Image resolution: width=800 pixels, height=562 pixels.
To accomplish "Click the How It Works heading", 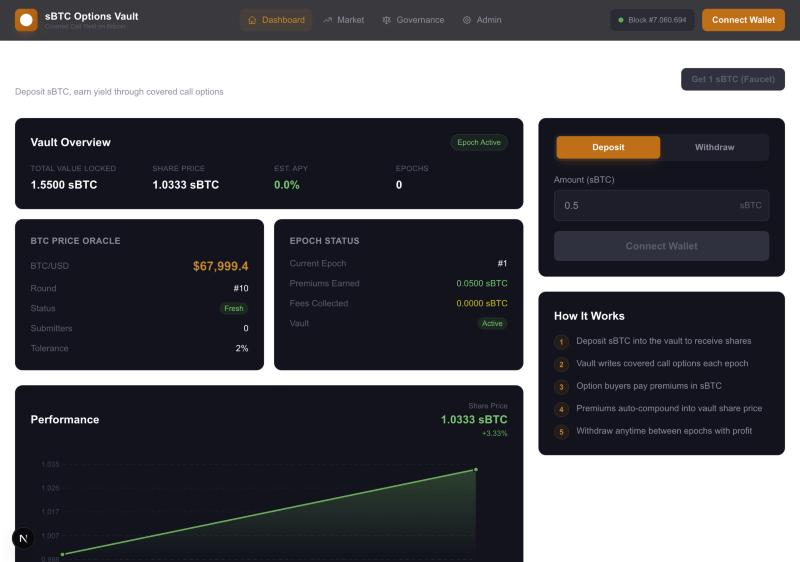I will tap(589, 316).
